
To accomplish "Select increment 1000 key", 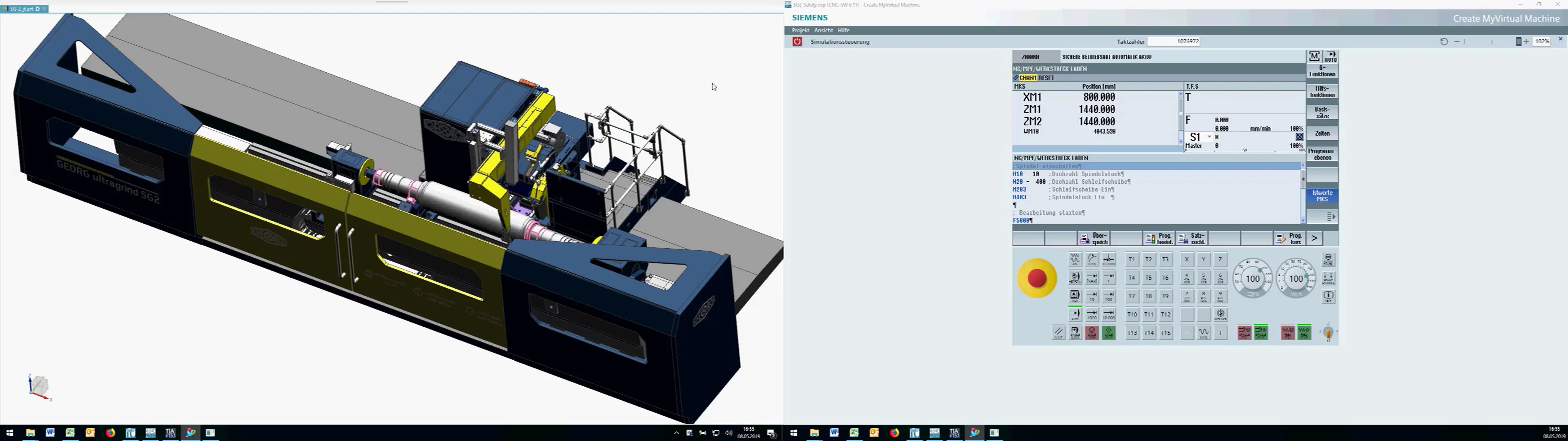I will [x=1092, y=314].
